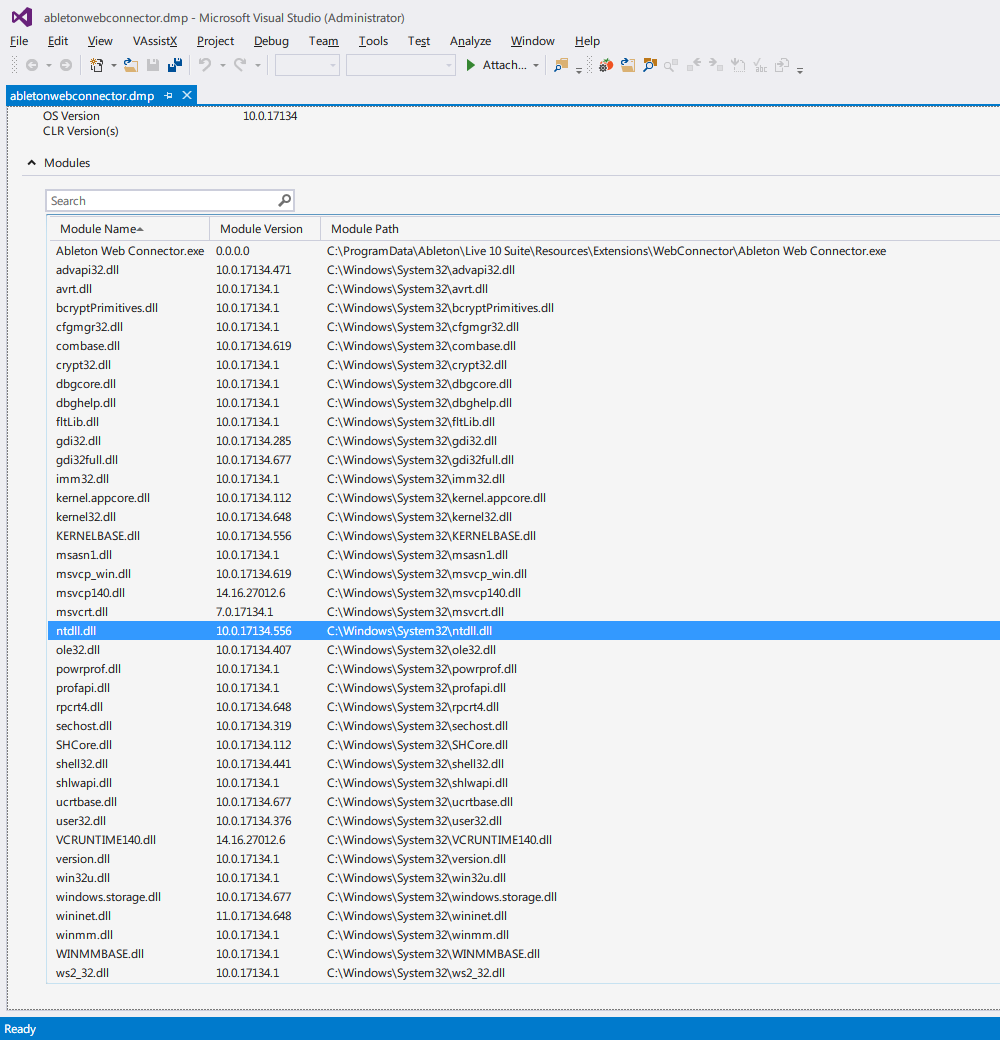Open the Solution Configurations combo box
This screenshot has width=1000, height=1040.
pyautogui.click(x=307, y=65)
